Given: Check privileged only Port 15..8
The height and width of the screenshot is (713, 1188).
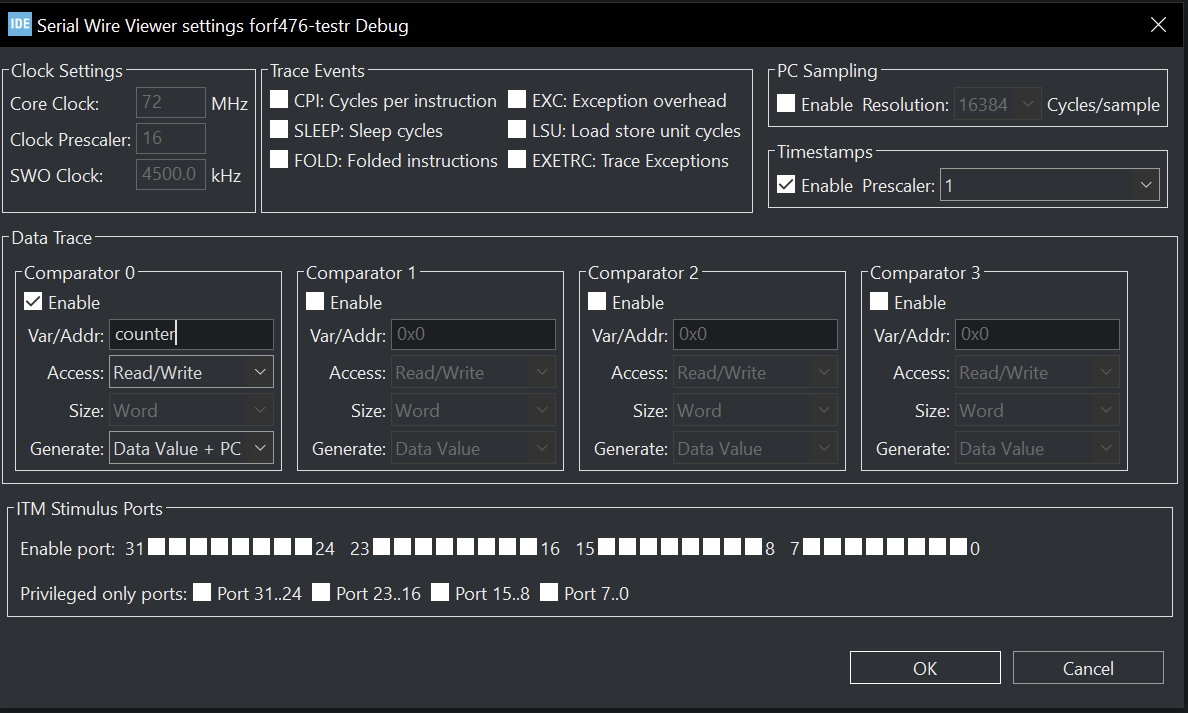Looking at the screenshot, I should pos(440,593).
